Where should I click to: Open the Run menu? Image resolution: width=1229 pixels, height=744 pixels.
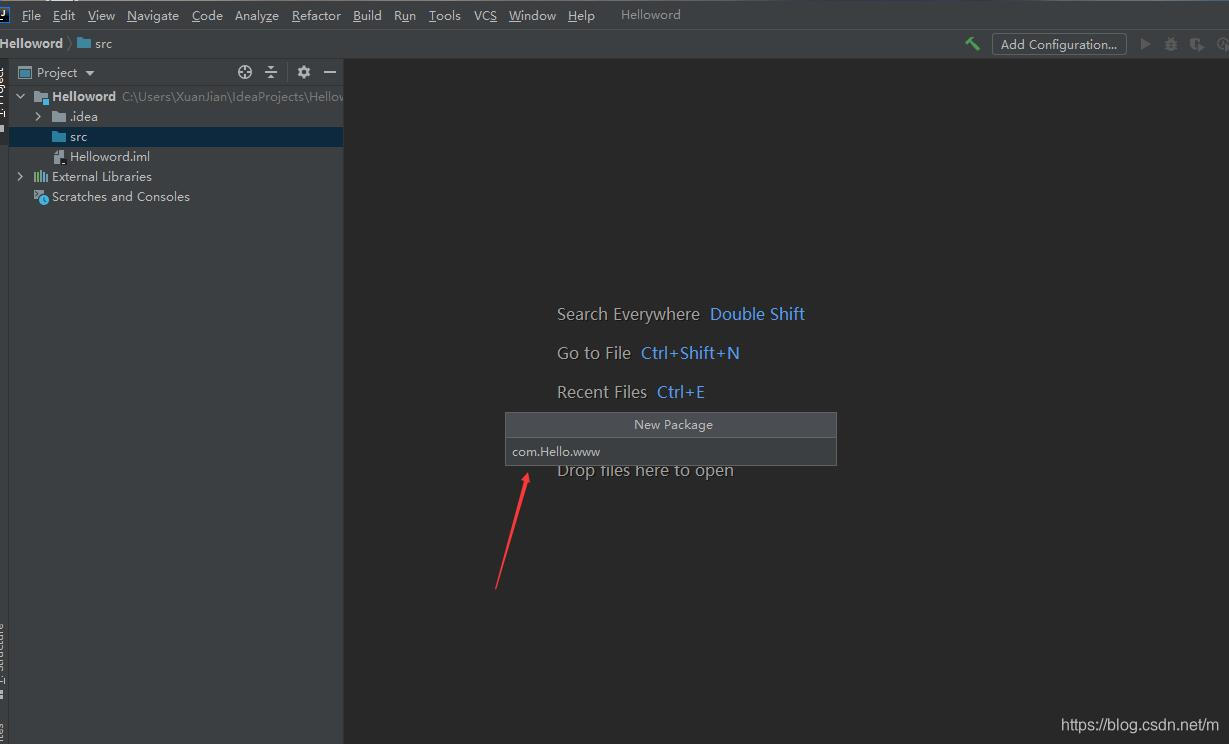pyautogui.click(x=405, y=15)
